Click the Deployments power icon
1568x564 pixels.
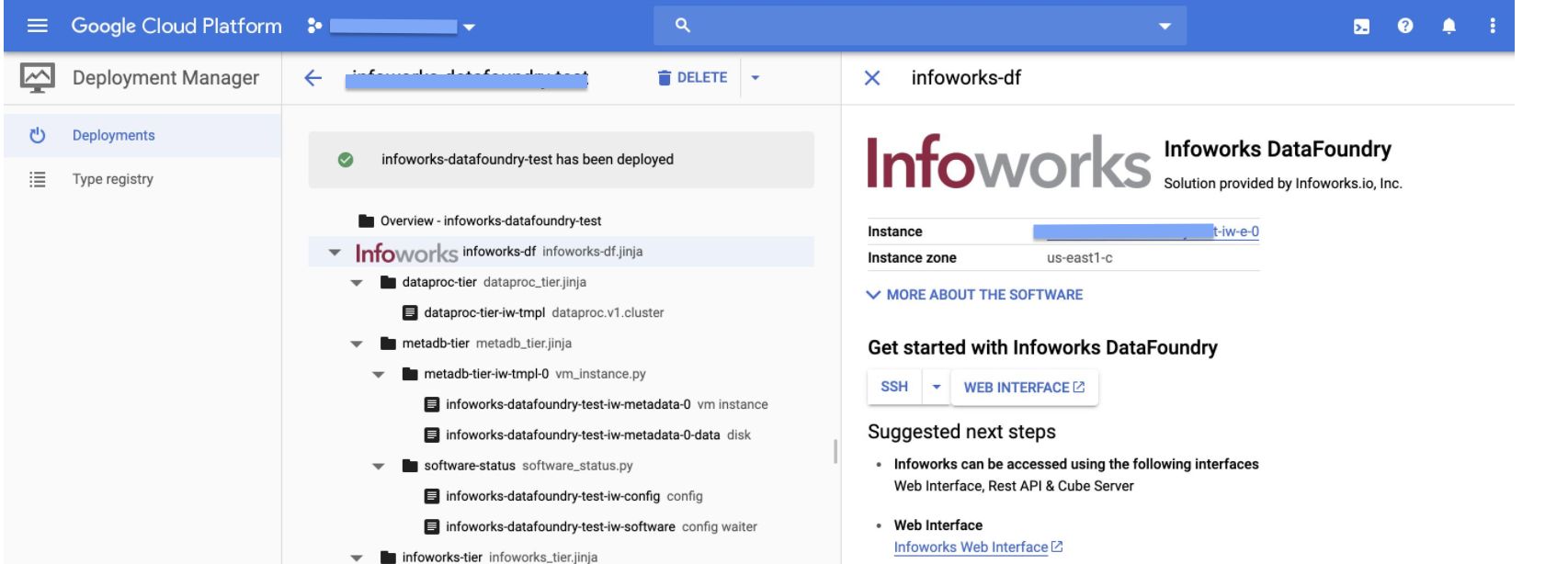tap(38, 135)
